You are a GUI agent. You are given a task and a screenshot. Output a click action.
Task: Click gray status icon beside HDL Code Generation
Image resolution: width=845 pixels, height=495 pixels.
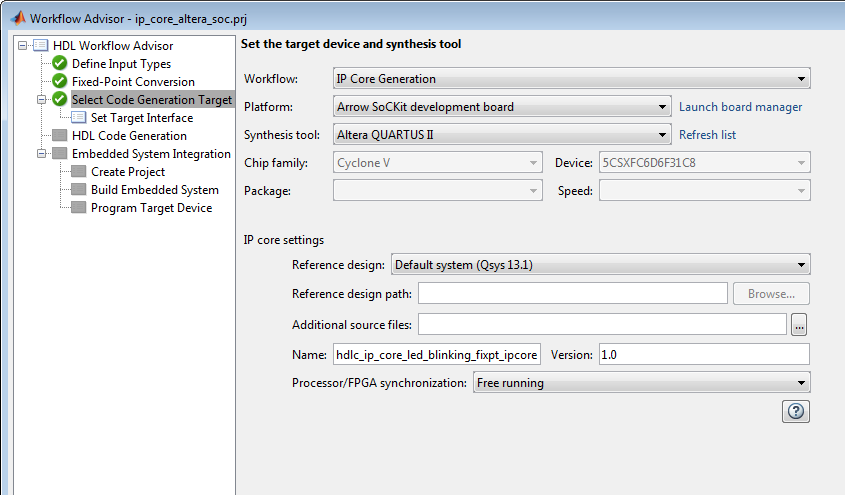(x=60, y=136)
